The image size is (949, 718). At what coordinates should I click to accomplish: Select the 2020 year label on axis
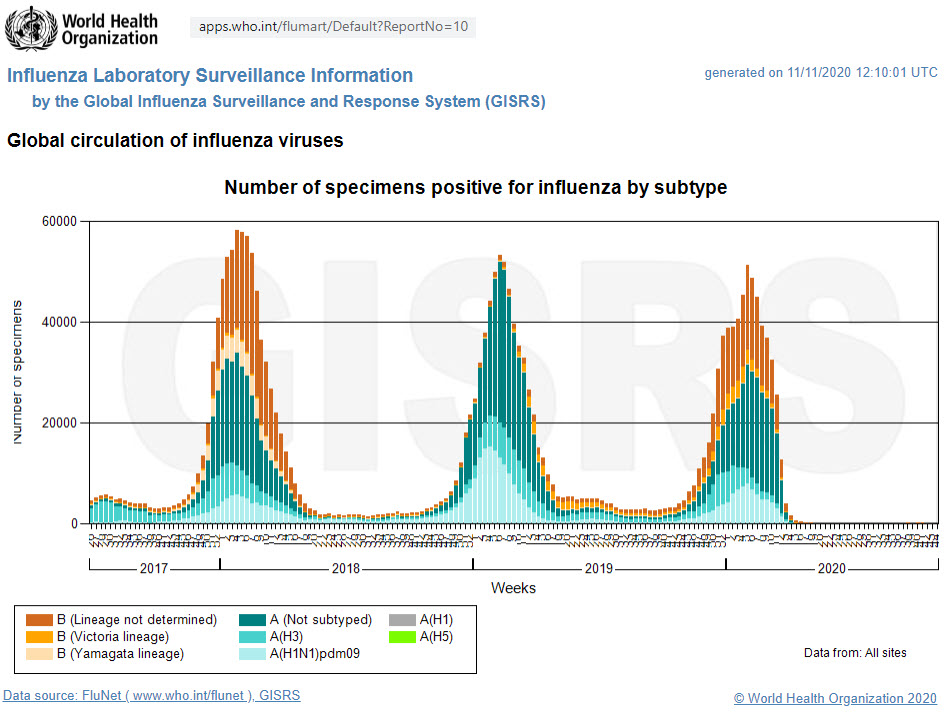pos(832,568)
